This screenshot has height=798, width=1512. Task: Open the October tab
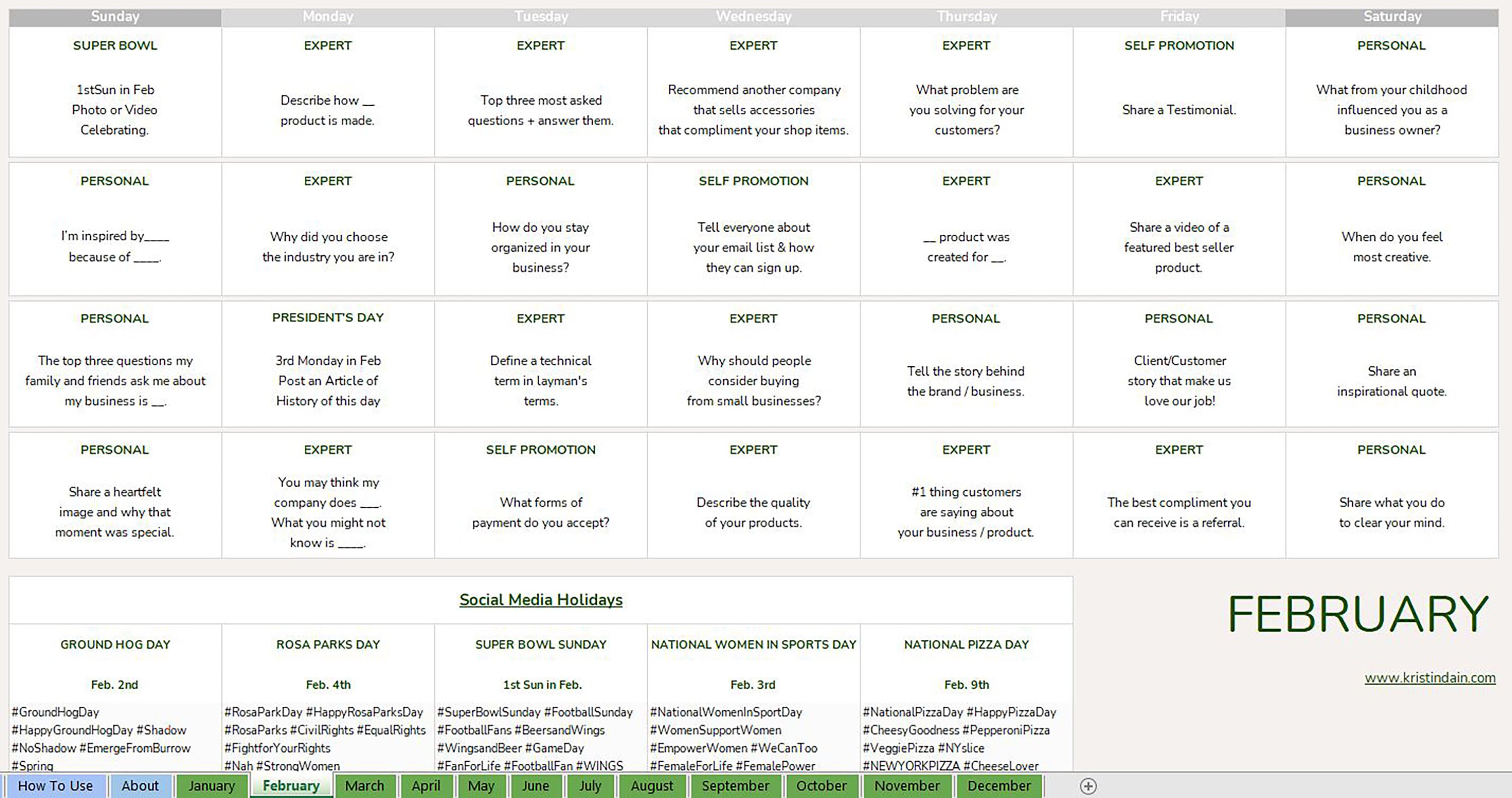pos(822,786)
